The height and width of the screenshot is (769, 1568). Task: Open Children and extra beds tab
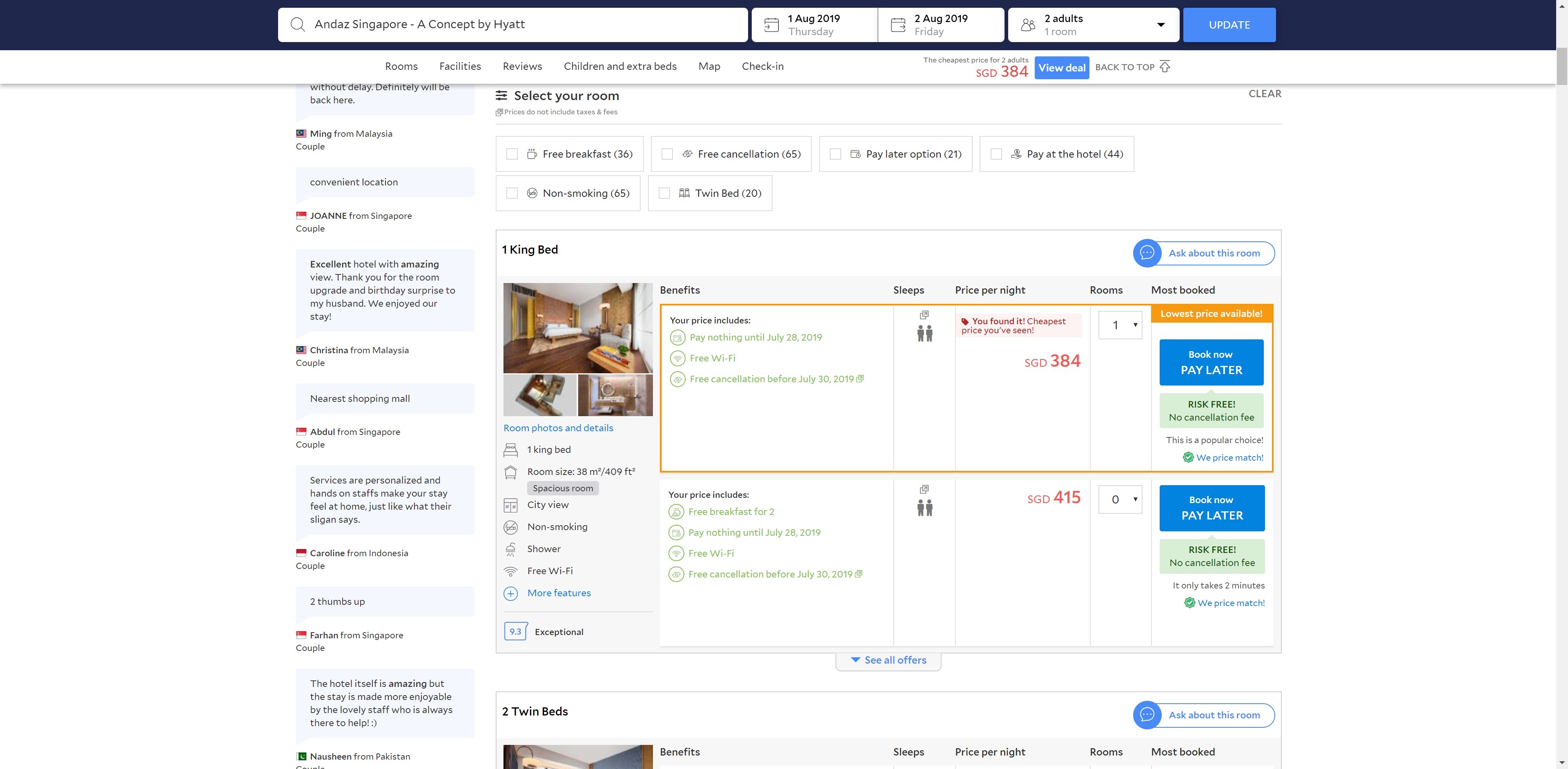(620, 67)
